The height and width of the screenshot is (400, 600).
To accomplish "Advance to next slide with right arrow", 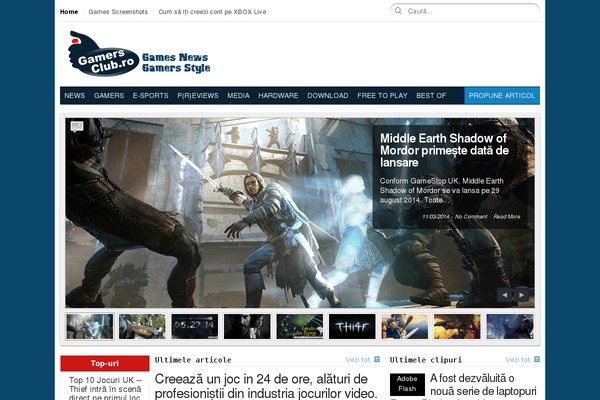I will point(521,295).
